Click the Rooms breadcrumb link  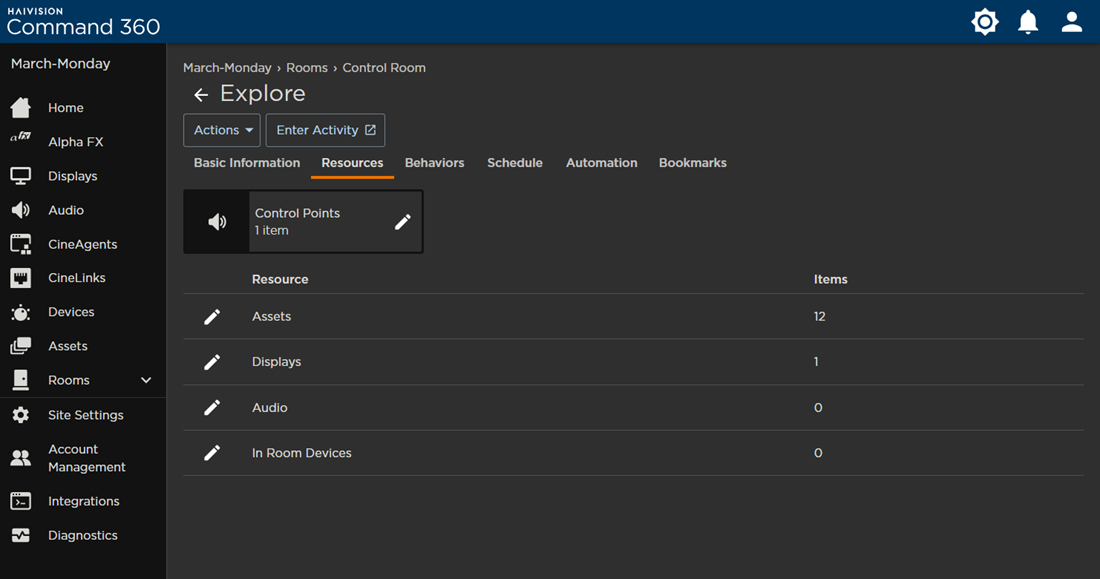[x=307, y=68]
